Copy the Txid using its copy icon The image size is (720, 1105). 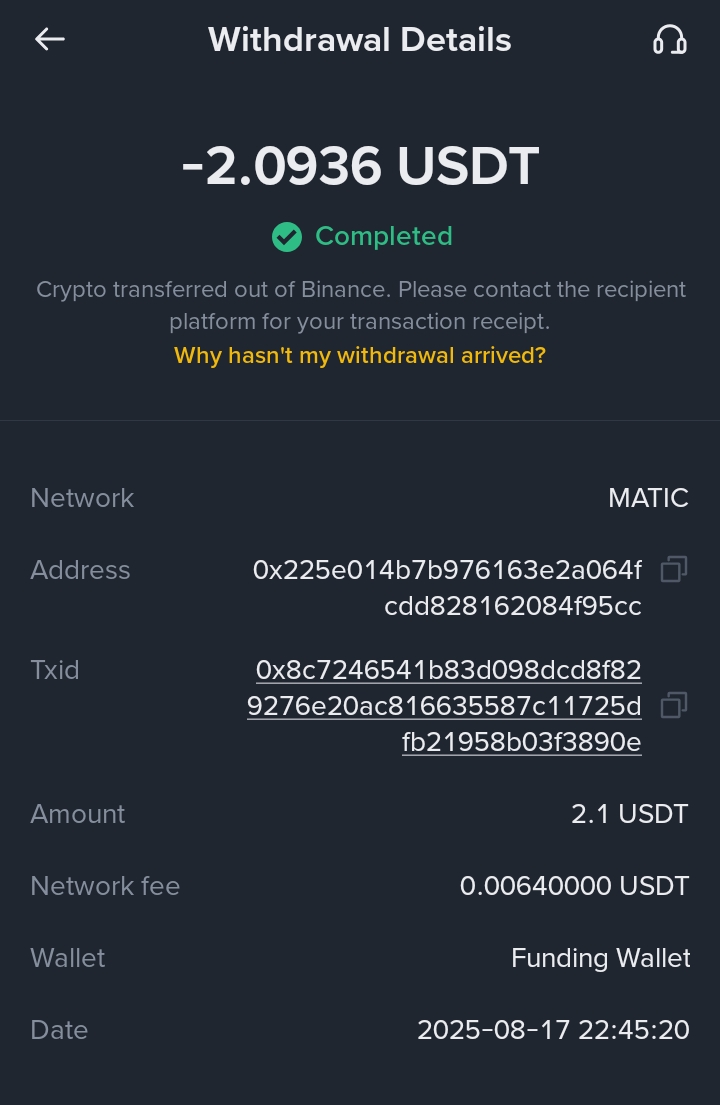coord(674,705)
